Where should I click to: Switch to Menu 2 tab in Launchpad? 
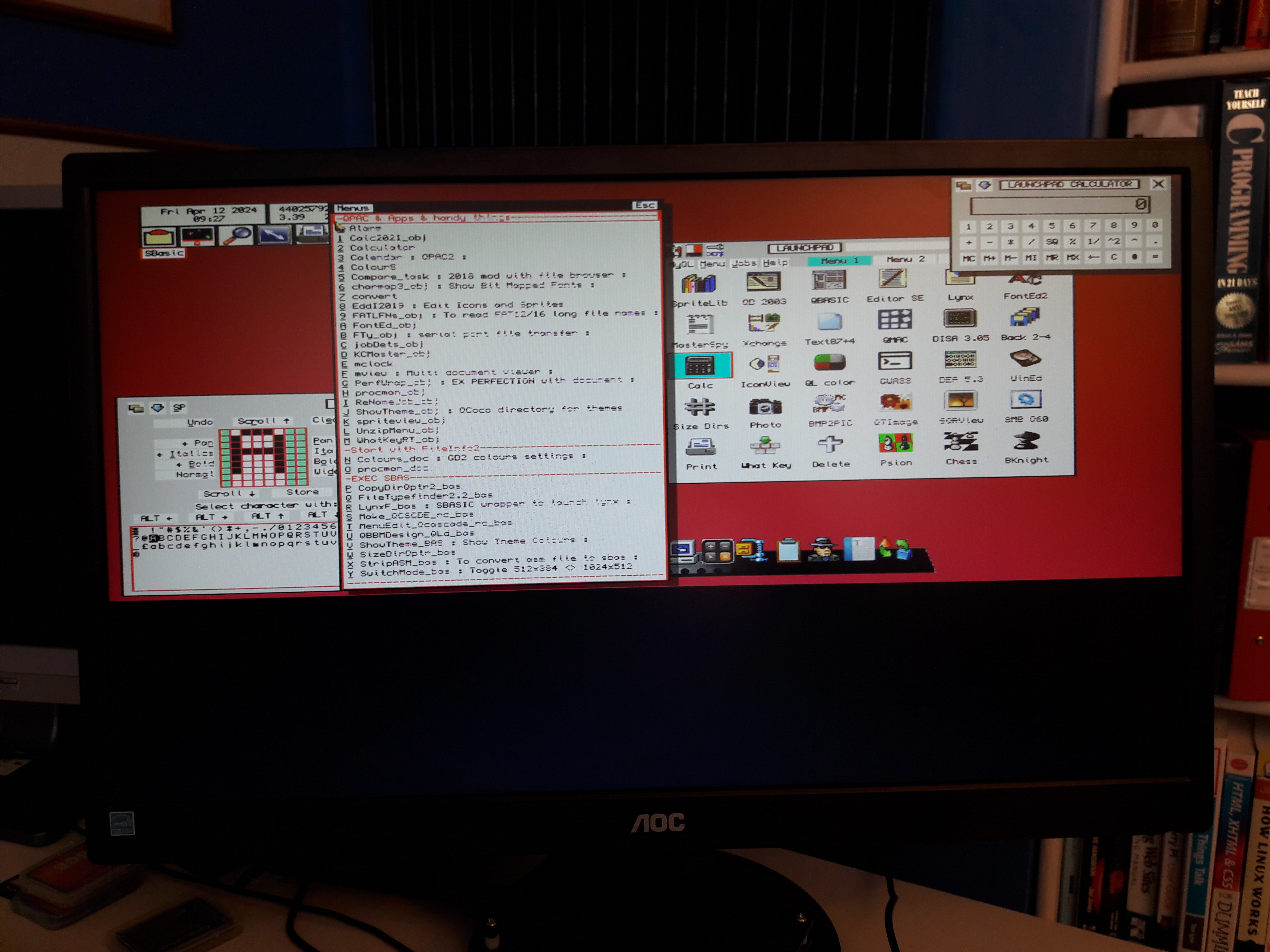click(905, 260)
